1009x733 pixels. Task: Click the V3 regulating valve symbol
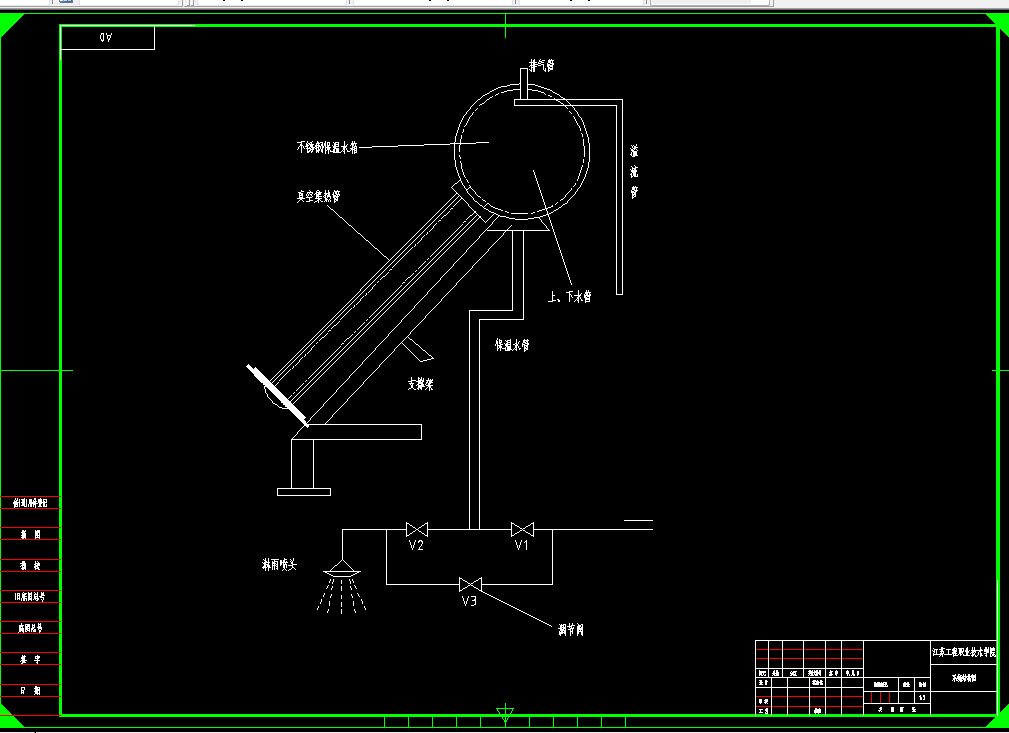click(x=470, y=584)
